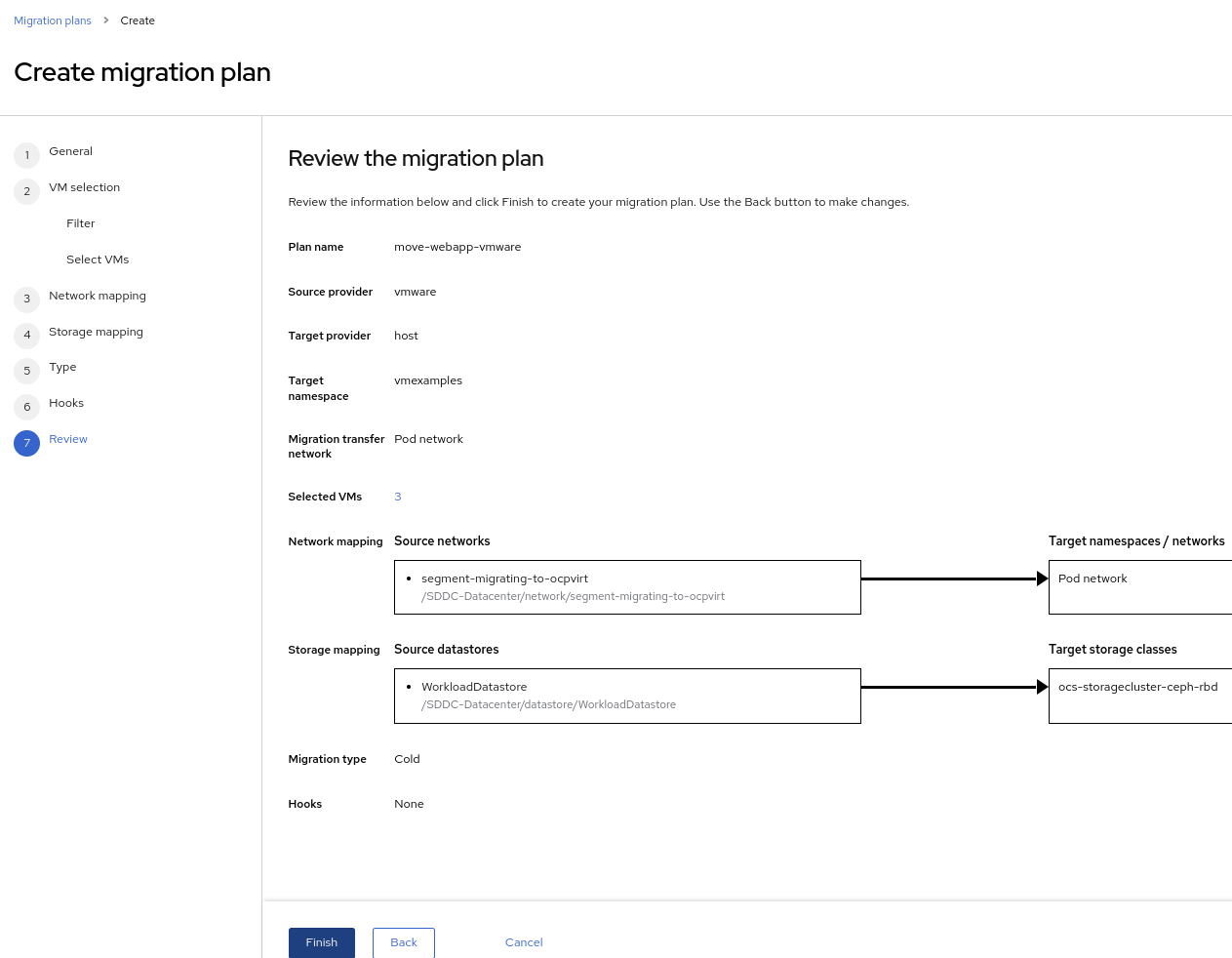Select the Review step
This screenshot has width=1232, height=958.
coord(68,439)
